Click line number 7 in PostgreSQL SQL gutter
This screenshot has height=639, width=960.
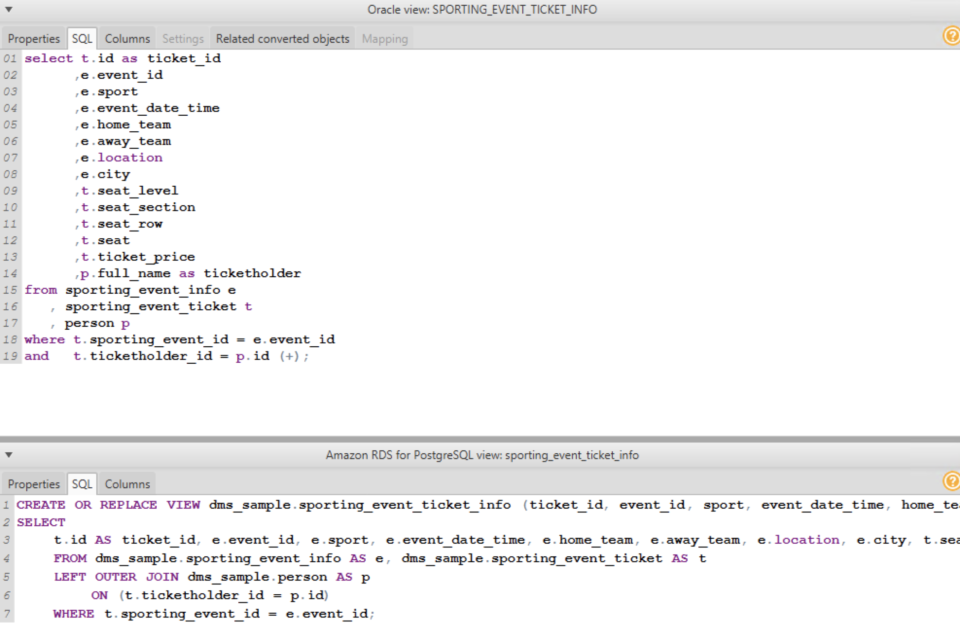(x=6, y=613)
